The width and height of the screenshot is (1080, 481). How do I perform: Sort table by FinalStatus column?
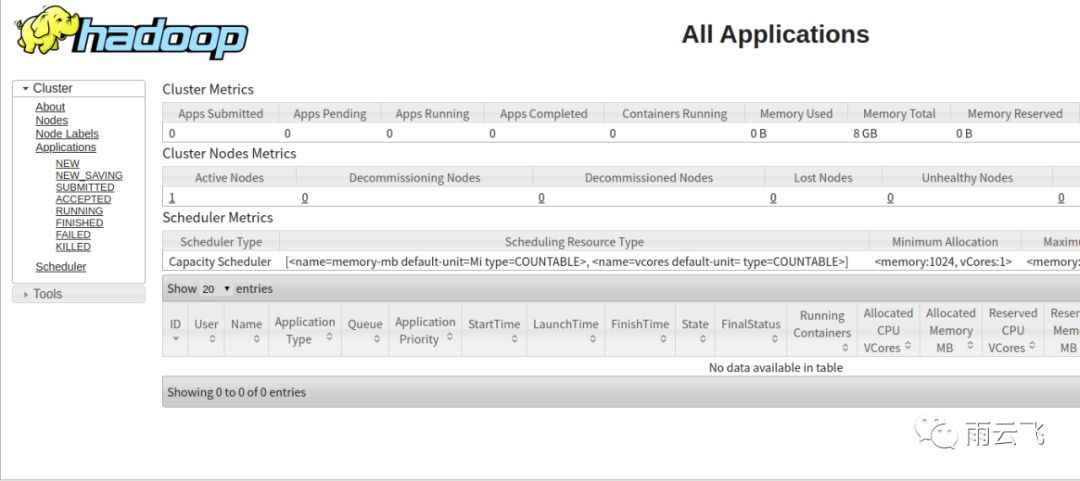(x=751, y=329)
